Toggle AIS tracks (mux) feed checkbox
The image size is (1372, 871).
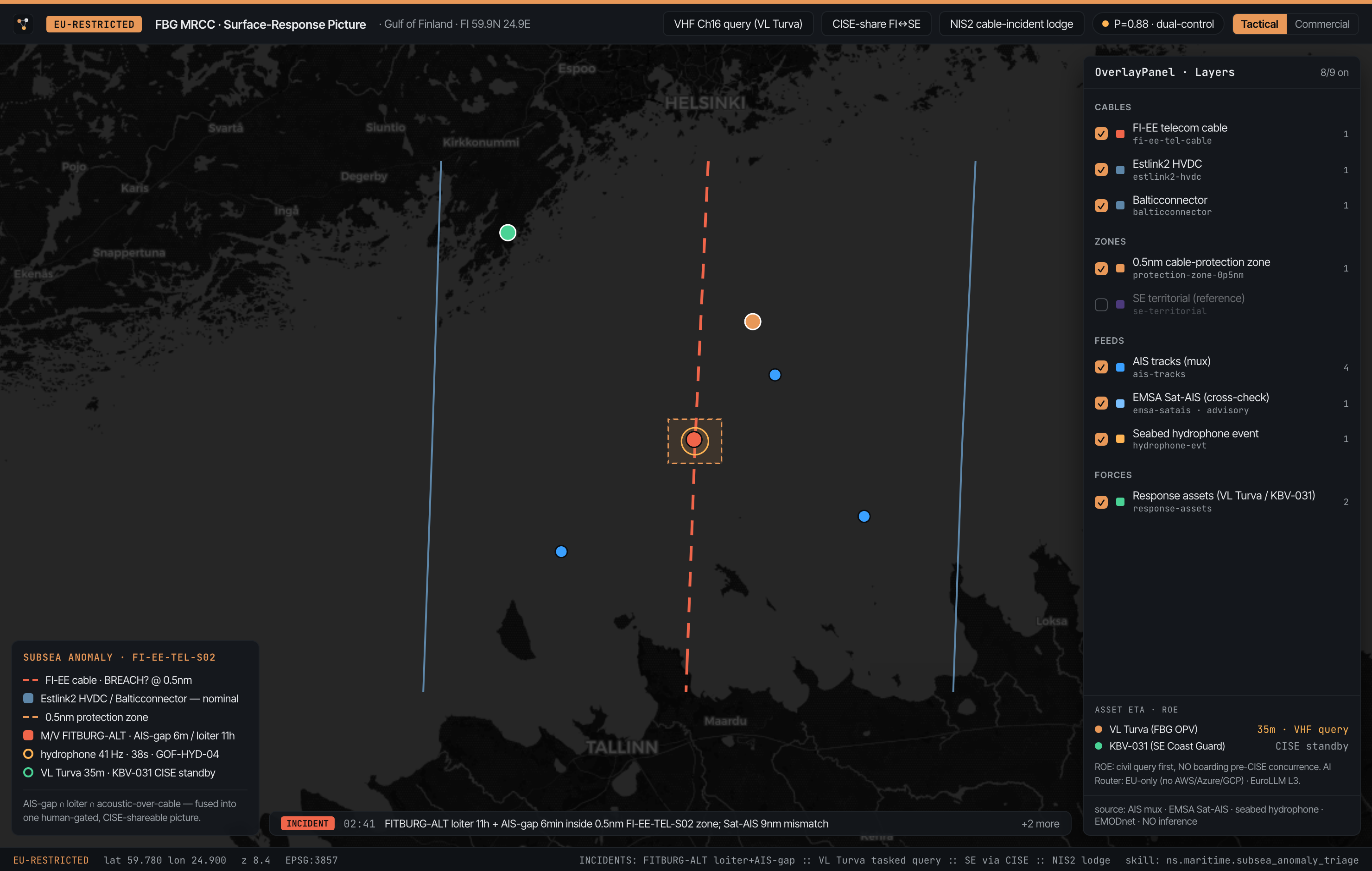pyautogui.click(x=1101, y=367)
